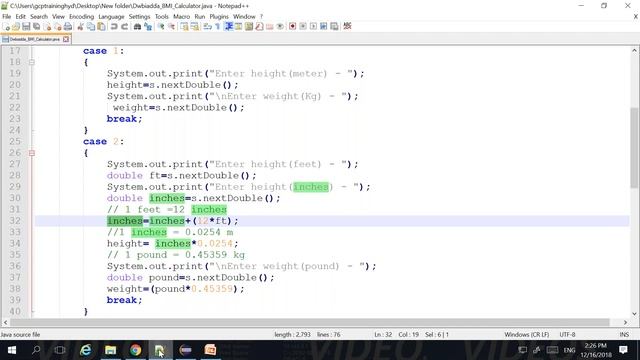640x360 pixels.
Task: Save the current file via toolbar
Action: [x=26, y=27]
